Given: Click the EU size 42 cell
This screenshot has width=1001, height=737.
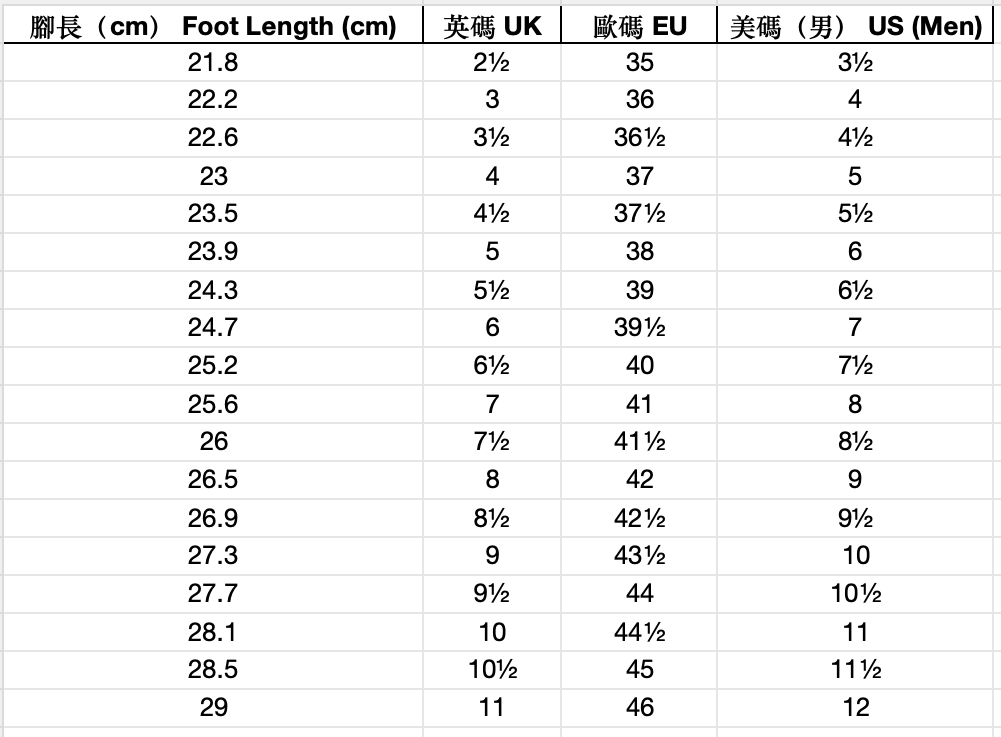Looking at the screenshot, I should coord(639,479).
